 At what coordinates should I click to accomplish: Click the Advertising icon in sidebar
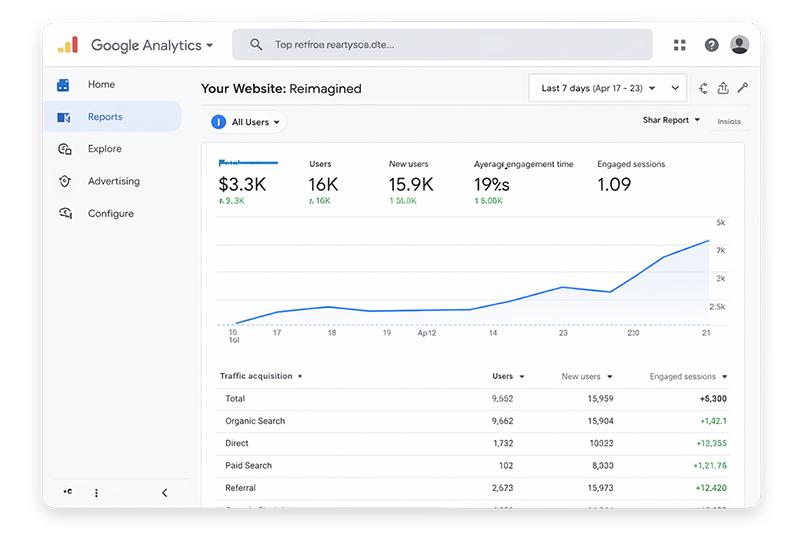click(65, 181)
